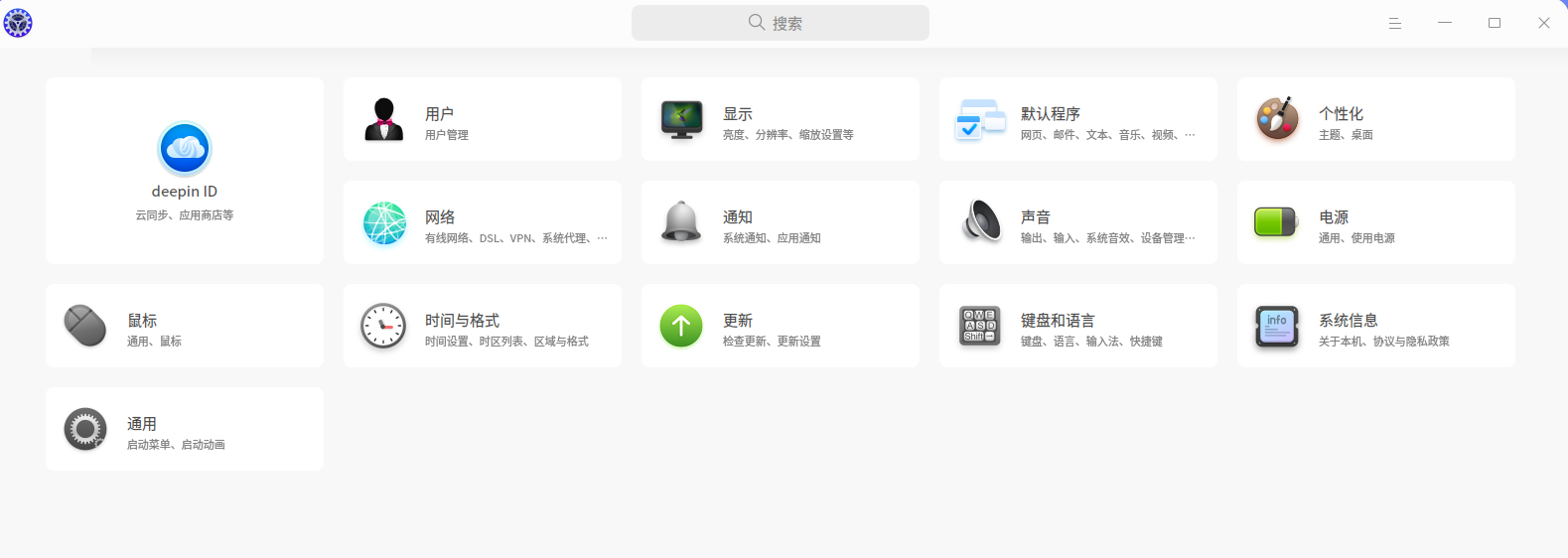Click 有线网络、DSL、VPN description
The width and height of the screenshot is (1568, 558).
click(516, 238)
